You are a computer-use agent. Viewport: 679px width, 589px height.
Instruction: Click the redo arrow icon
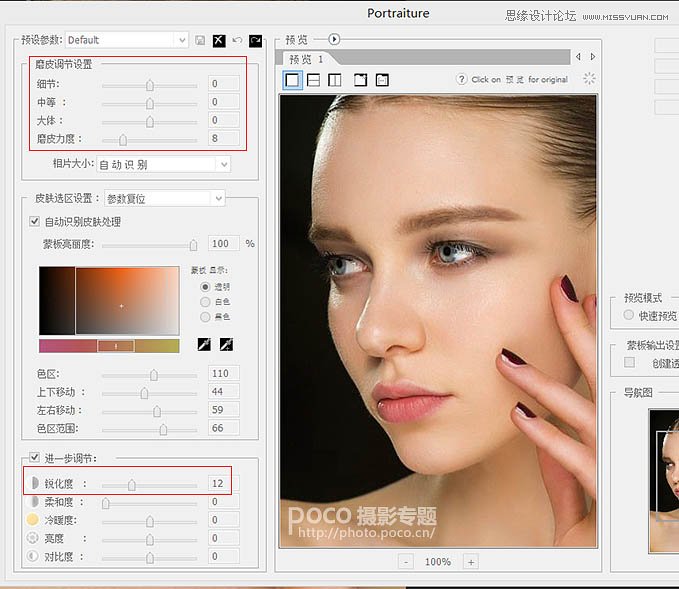tap(255, 40)
